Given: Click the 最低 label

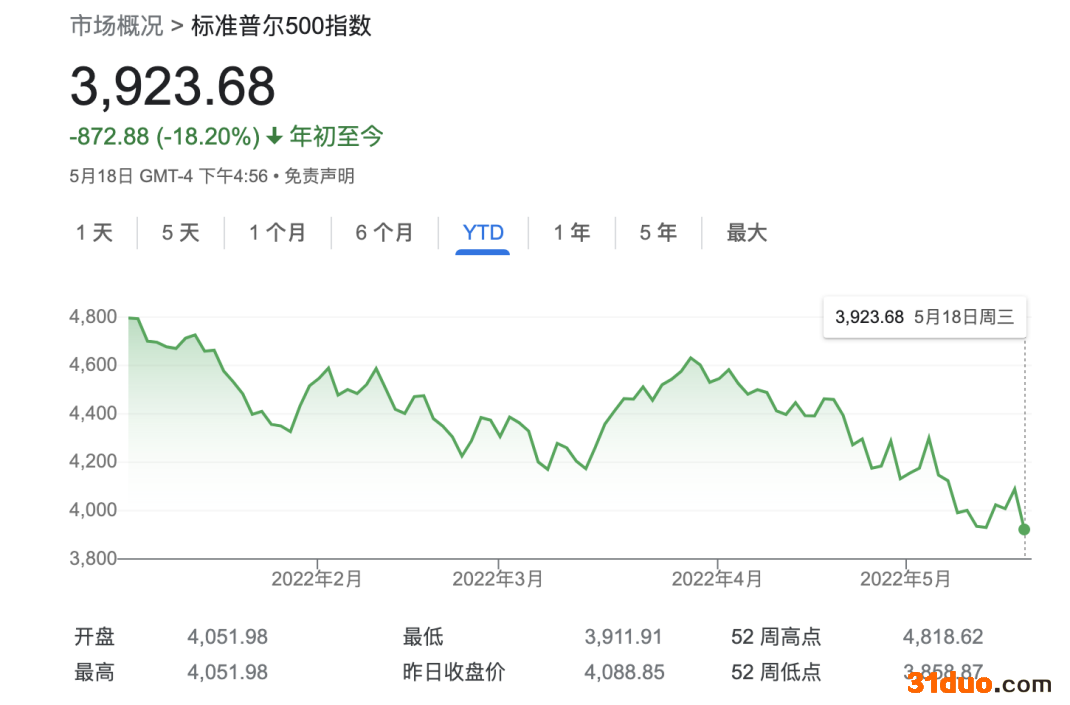Looking at the screenshot, I should pyautogui.click(x=423, y=637).
